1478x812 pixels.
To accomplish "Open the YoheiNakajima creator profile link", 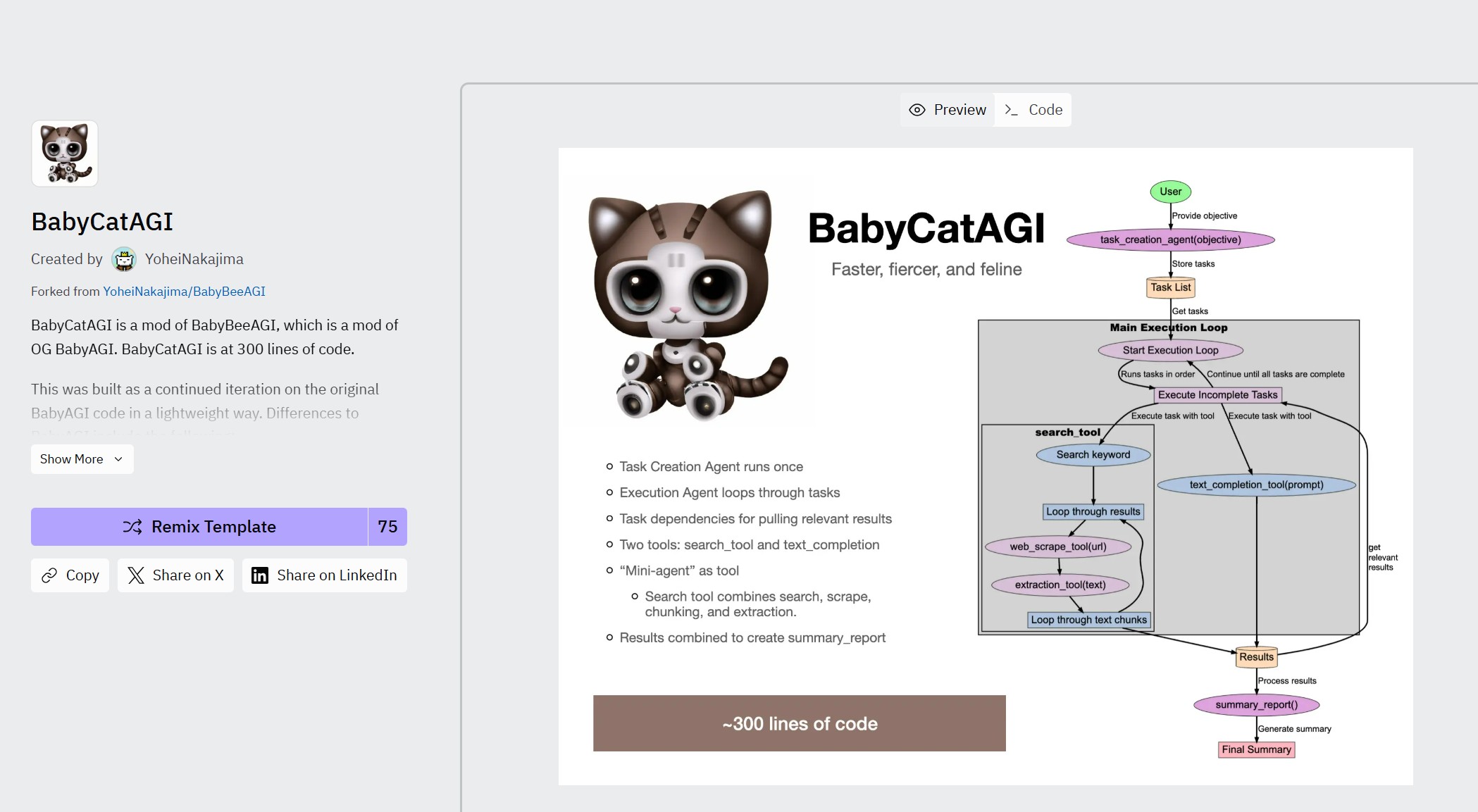I will [194, 259].
